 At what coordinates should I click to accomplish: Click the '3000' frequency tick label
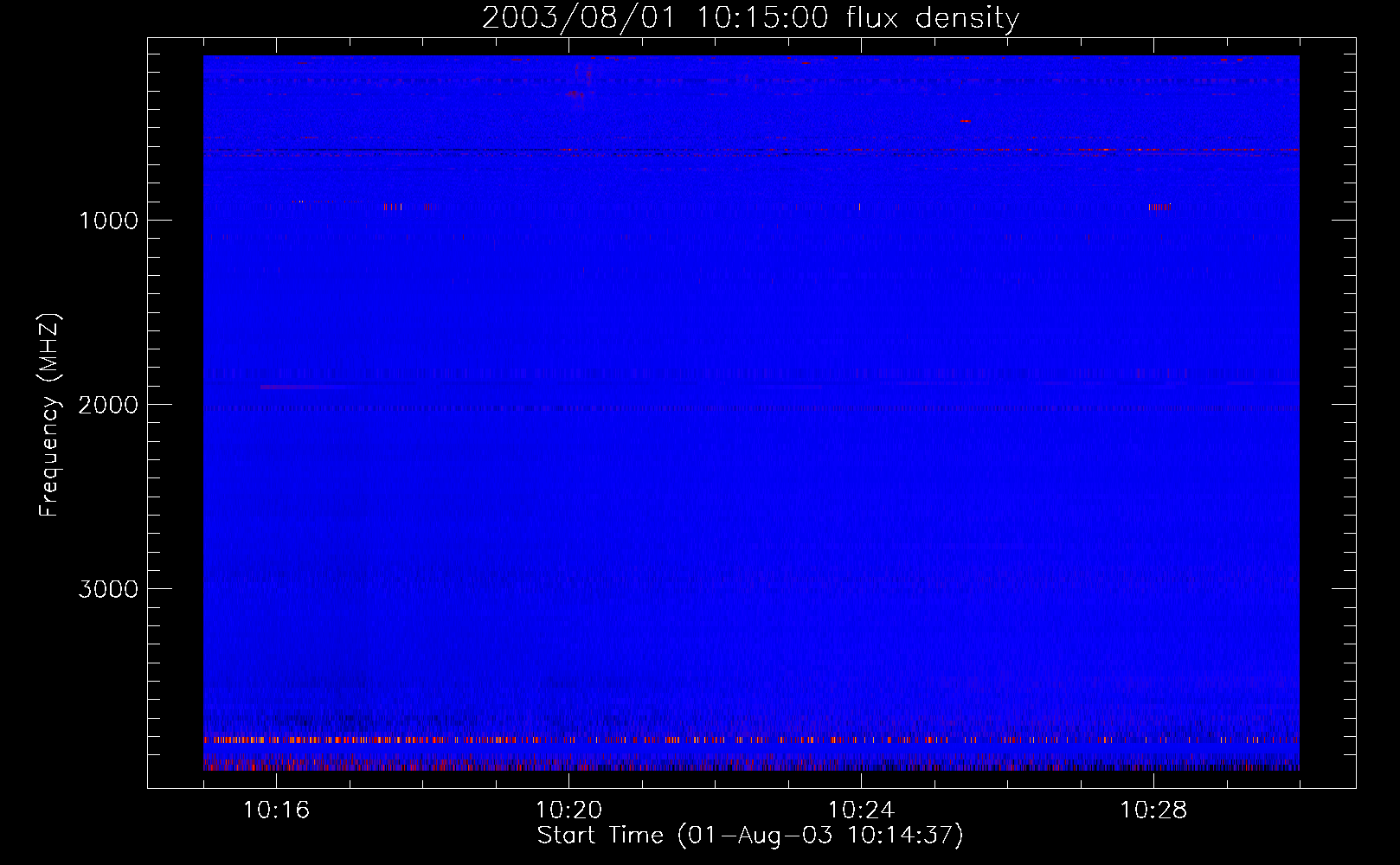(x=108, y=589)
